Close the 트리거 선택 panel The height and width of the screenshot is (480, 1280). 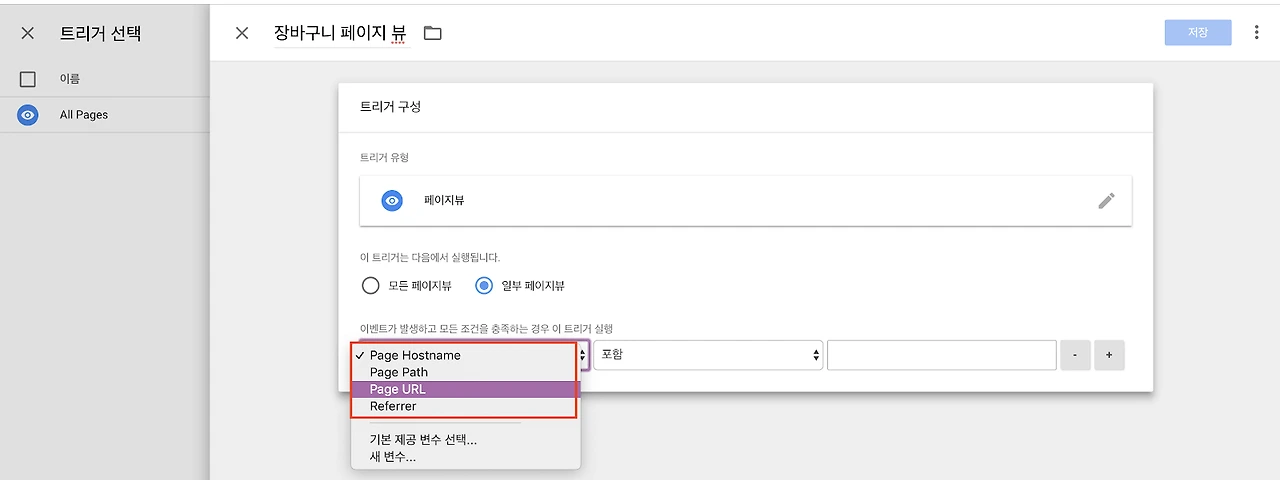(x=28, y=33)
